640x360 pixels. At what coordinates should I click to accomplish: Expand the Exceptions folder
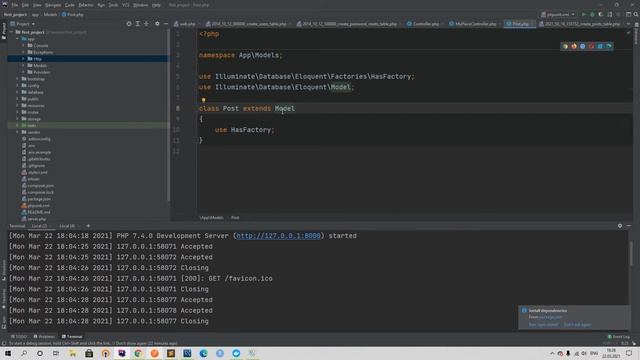pyautogui.click(x=23, y=52)
